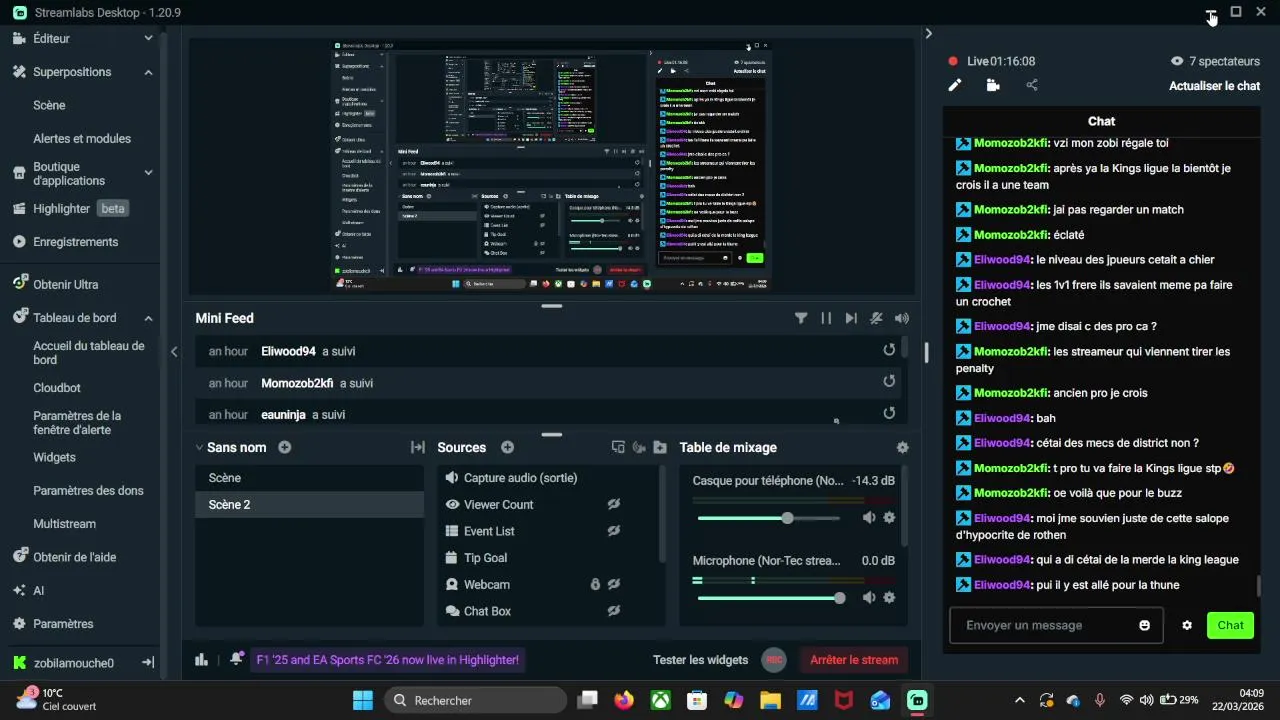Screen dimensions: 1280x720
Task: Focus the Envoyer un message field
Action: 1056,625
